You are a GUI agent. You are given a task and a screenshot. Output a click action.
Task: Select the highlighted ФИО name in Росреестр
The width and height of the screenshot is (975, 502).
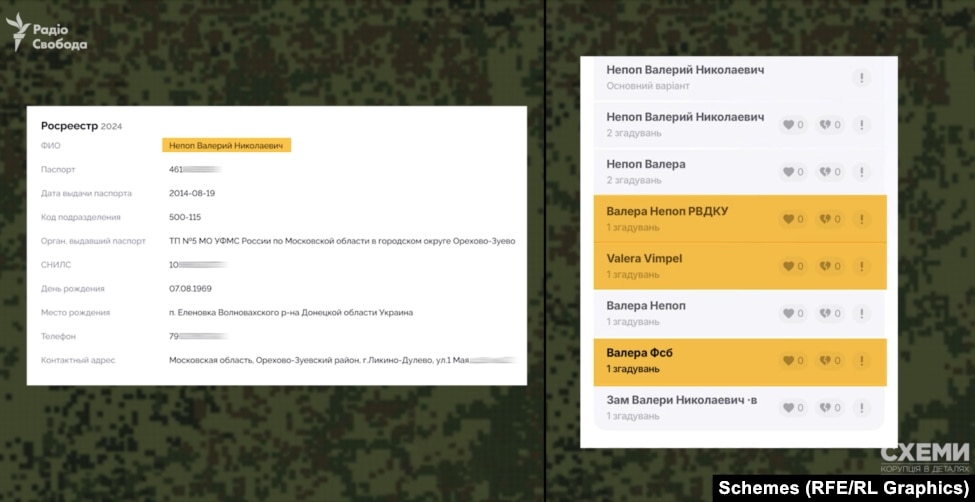(226, 146)
